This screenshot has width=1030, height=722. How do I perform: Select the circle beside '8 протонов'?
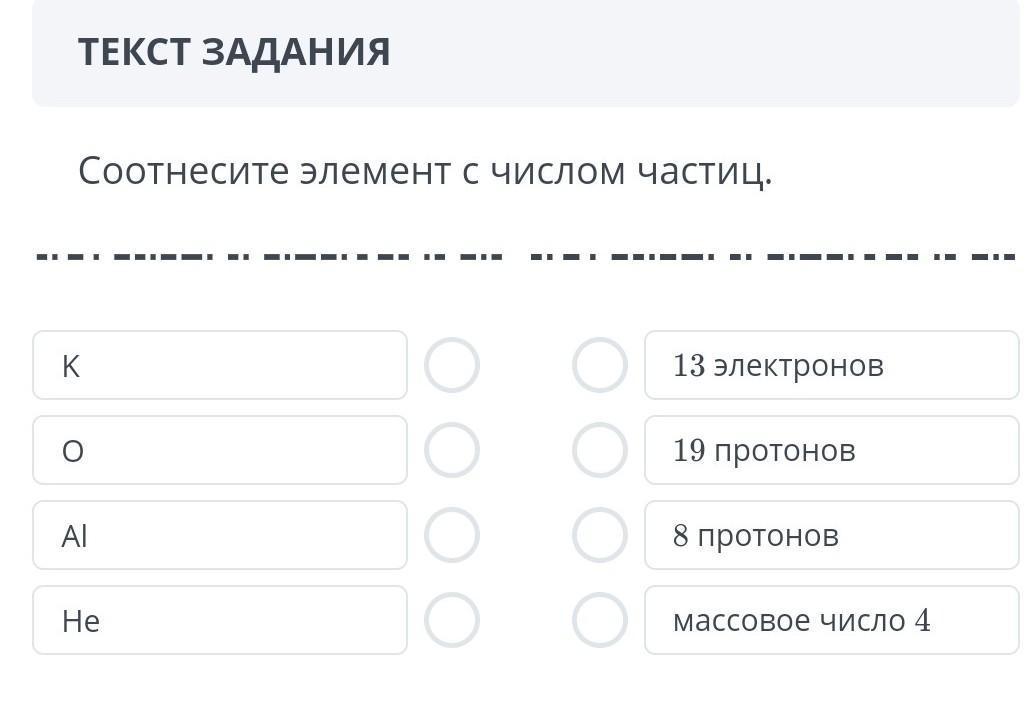click(x=599, y=535)
